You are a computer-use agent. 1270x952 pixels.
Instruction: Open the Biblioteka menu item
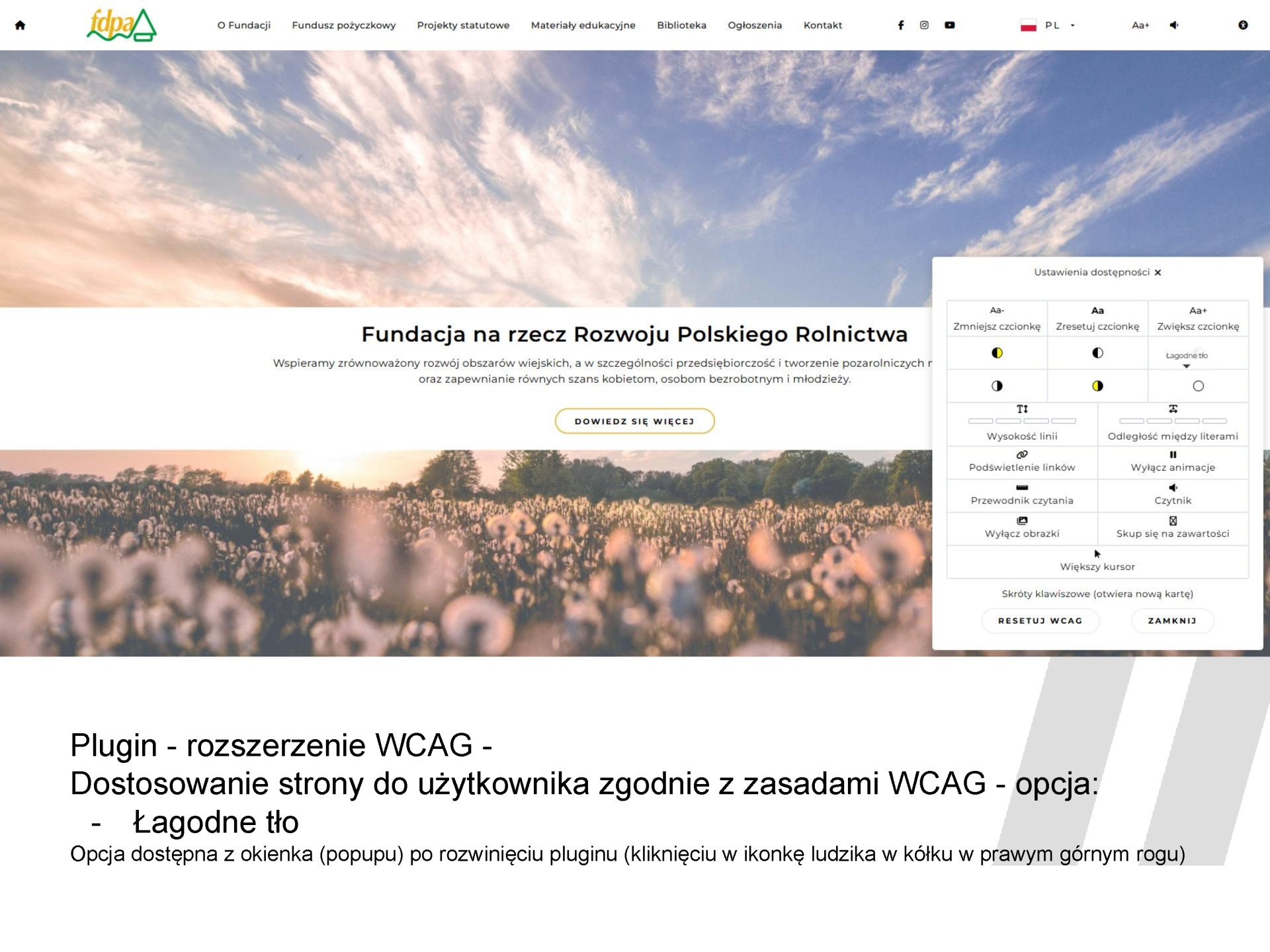coord(681,25)
